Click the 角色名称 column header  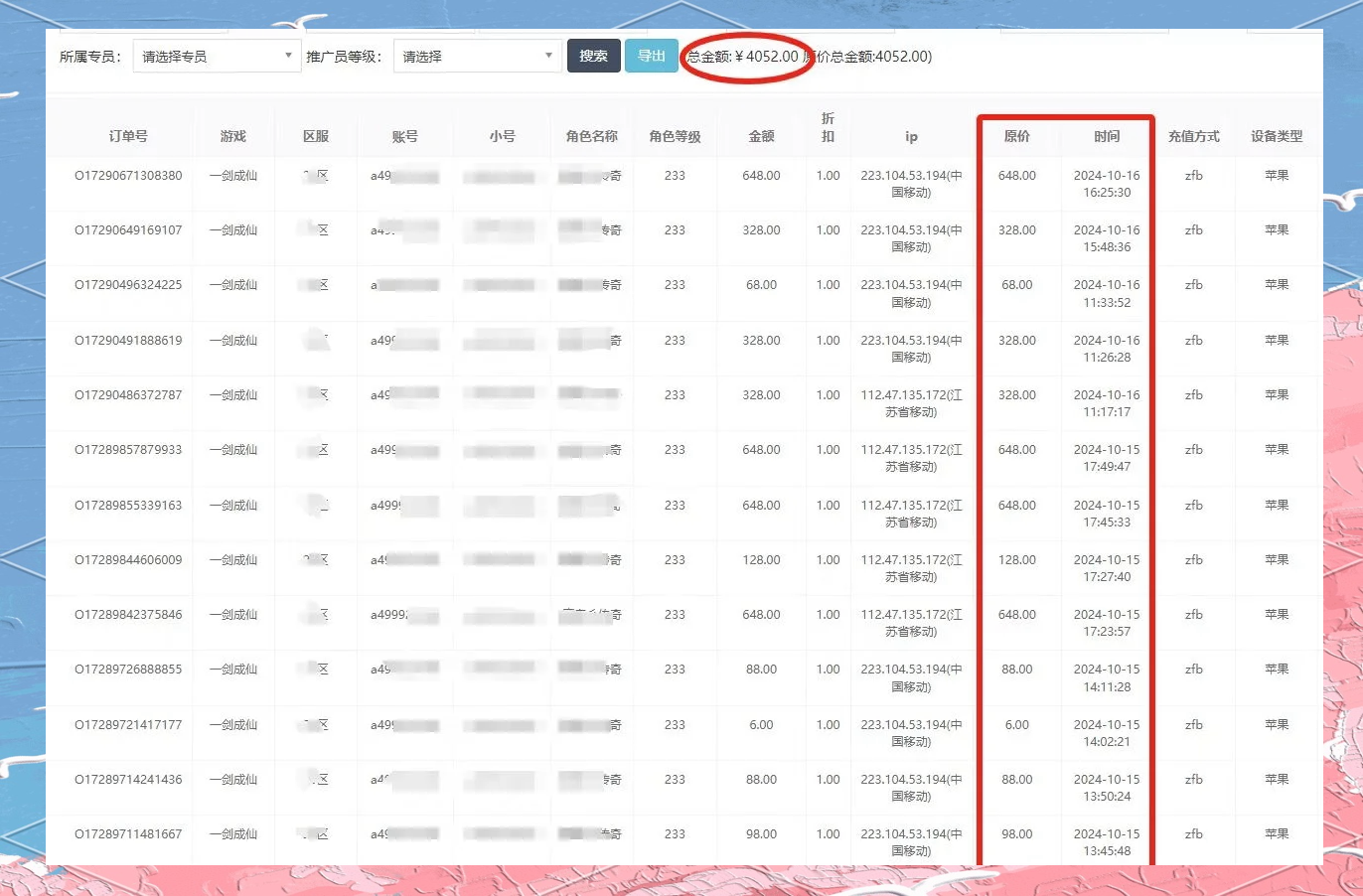coord(592,136)
